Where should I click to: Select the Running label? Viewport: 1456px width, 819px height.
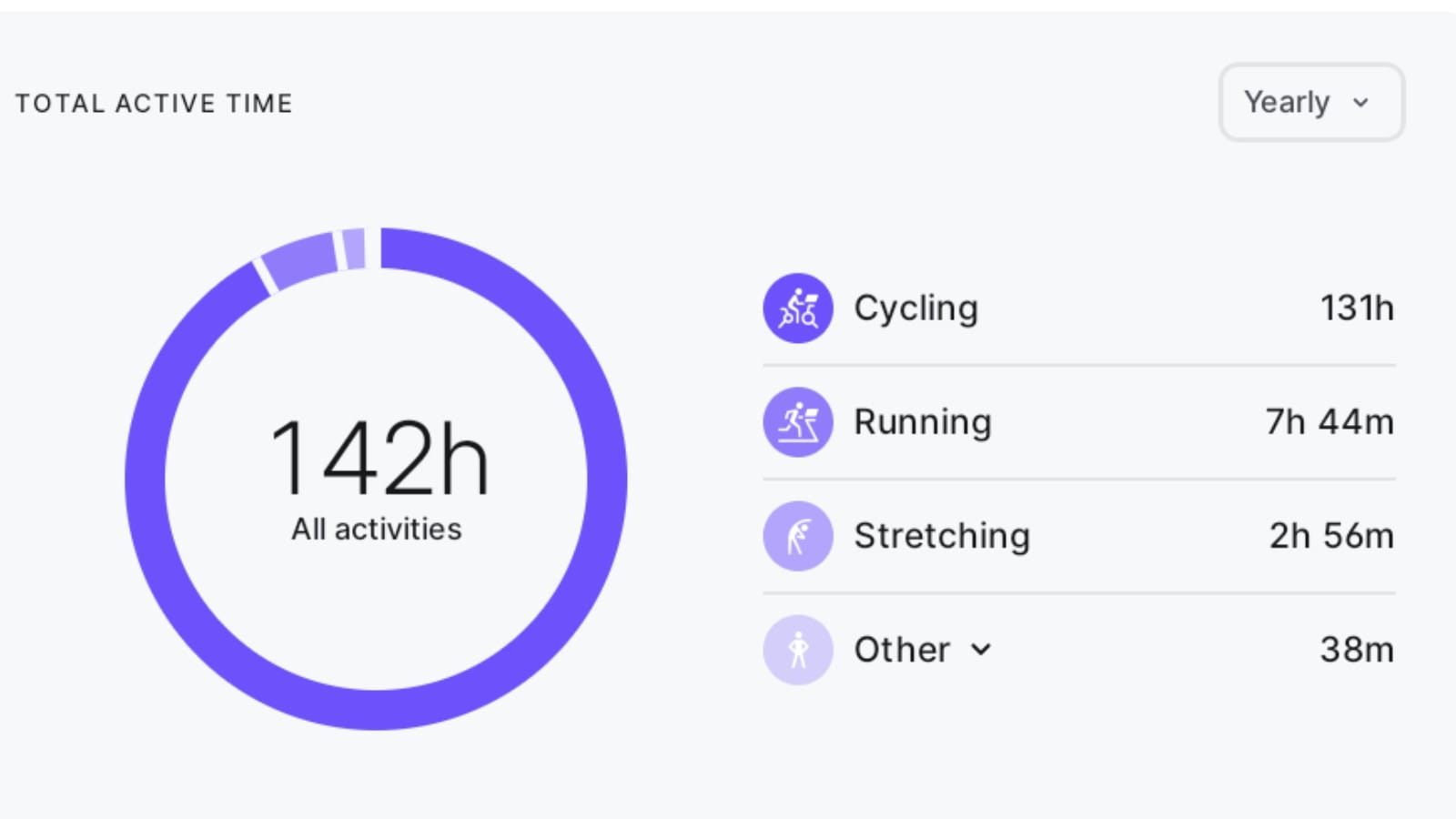922,422
